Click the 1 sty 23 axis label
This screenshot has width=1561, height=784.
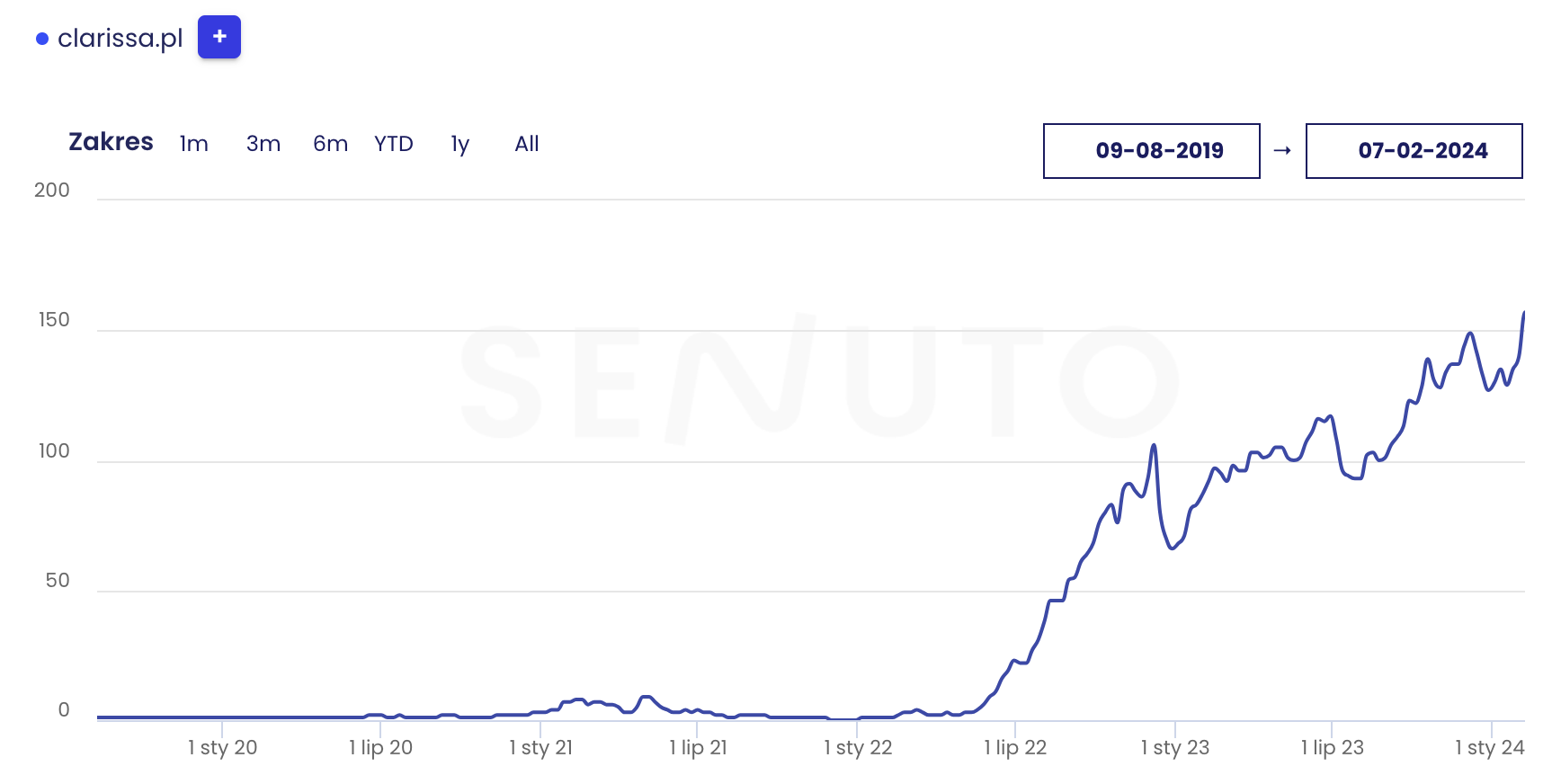[x=1175, y=747]
